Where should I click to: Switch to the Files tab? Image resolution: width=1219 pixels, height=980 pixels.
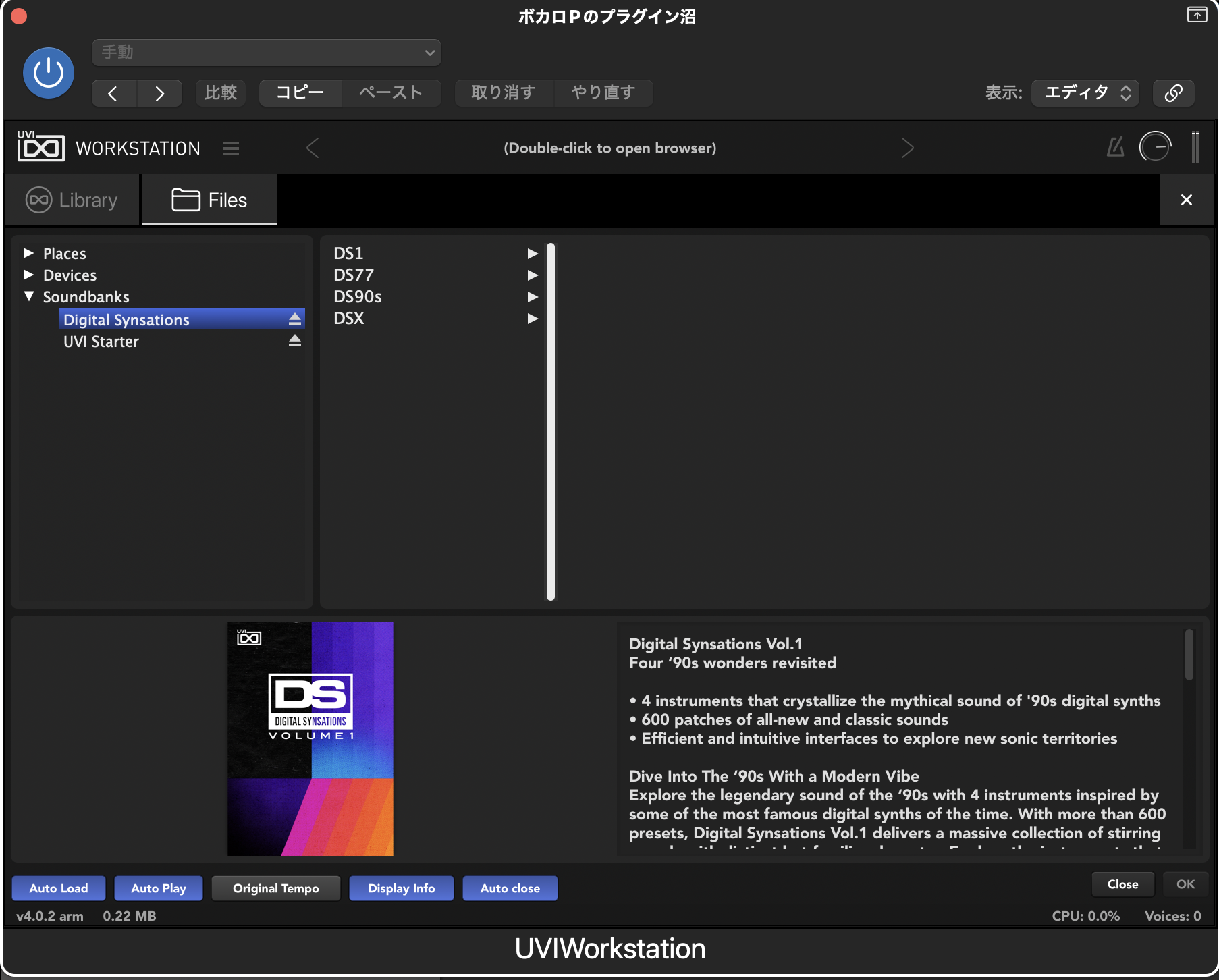pyautogui.click(x=209, y=200)
